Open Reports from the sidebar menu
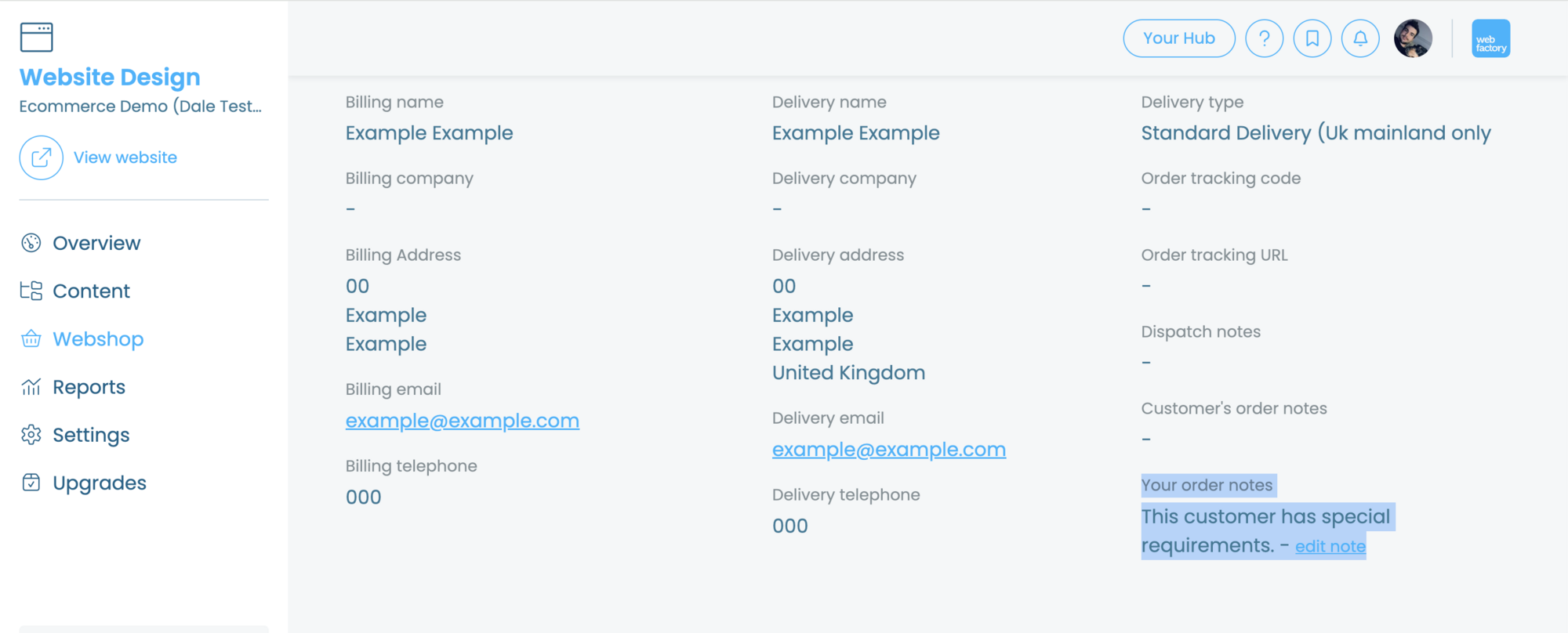Image resolution: width=1568 pixels, height=633 pixels. coord(89,387)
